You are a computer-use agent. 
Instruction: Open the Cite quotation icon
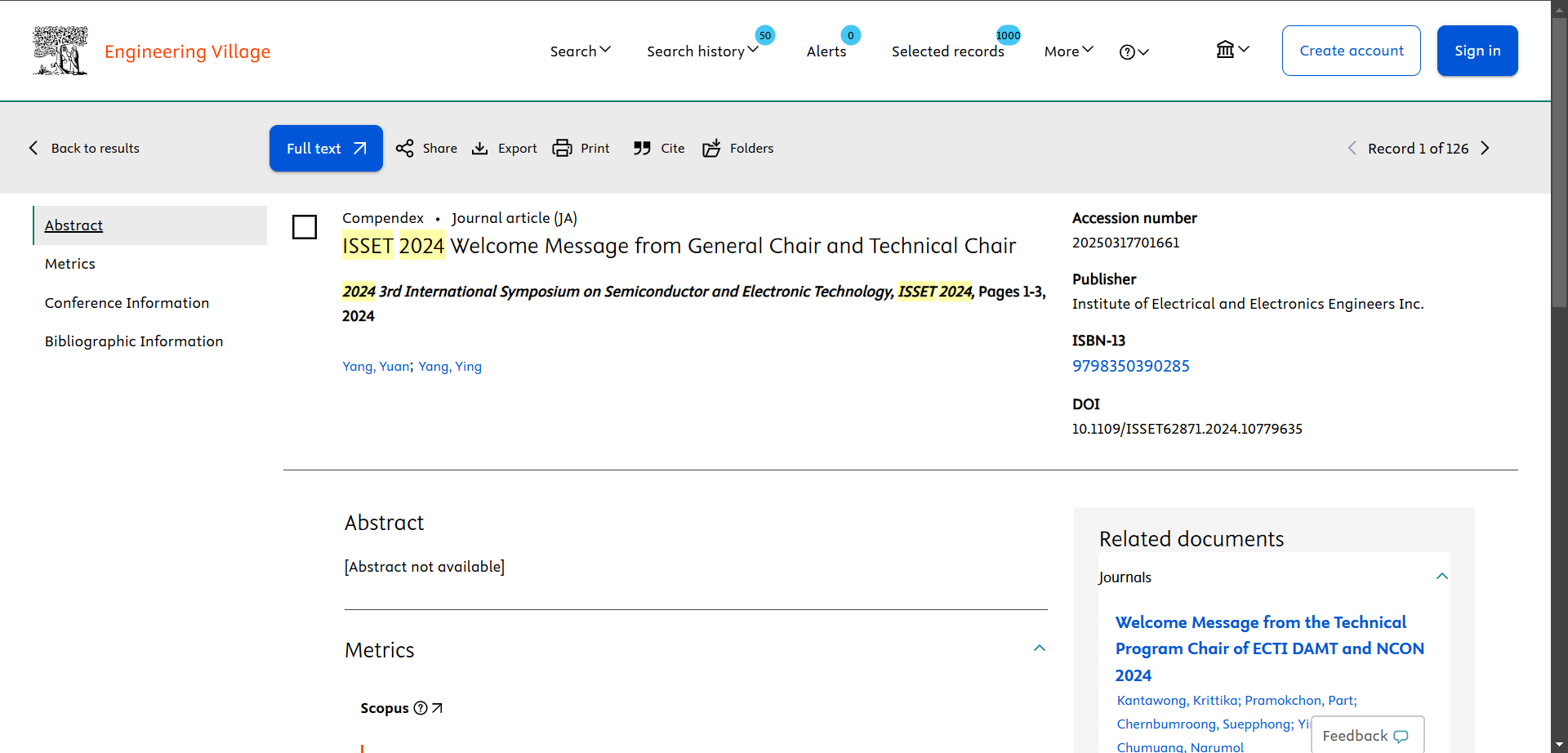tap(642, 149)
